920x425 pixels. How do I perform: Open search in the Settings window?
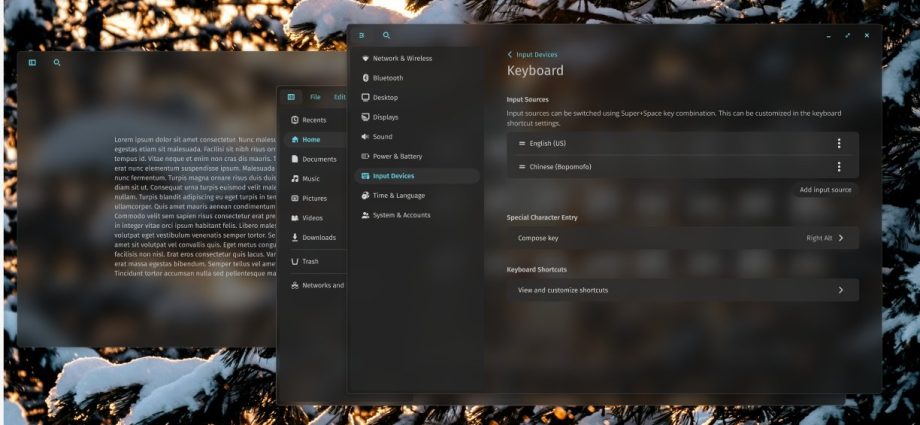pyautogui.click(x=386, y=35)
